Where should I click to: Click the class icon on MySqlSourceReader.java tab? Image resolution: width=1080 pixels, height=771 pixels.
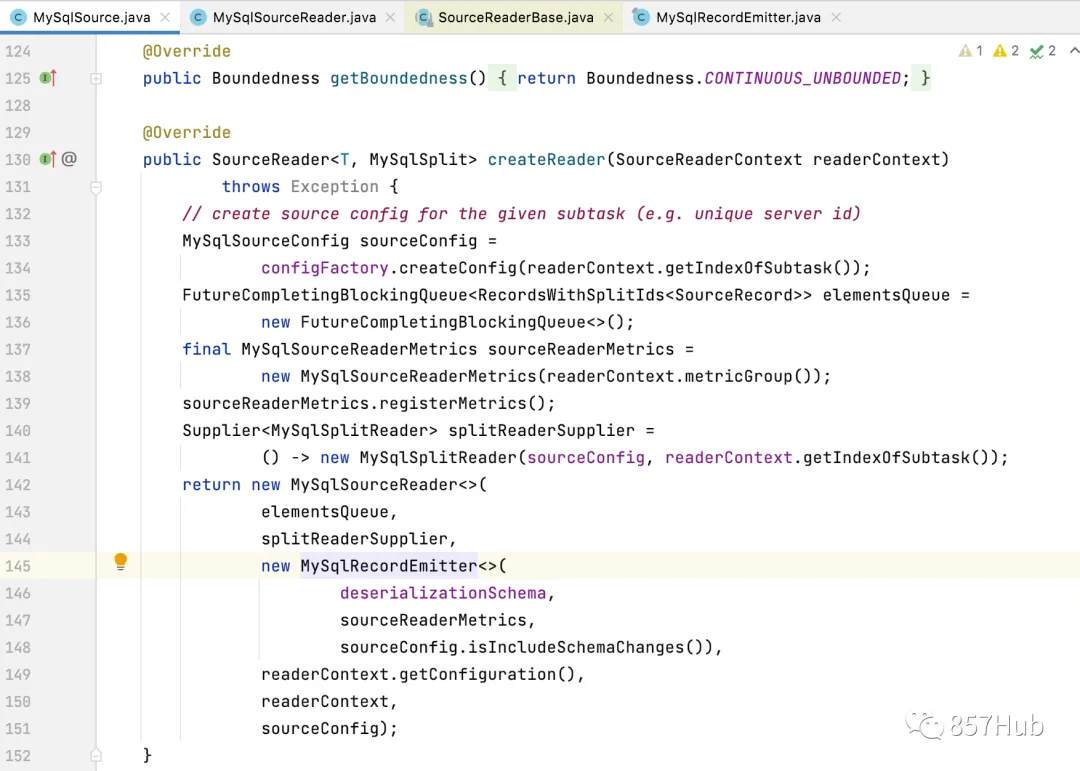tap(198, 17)
